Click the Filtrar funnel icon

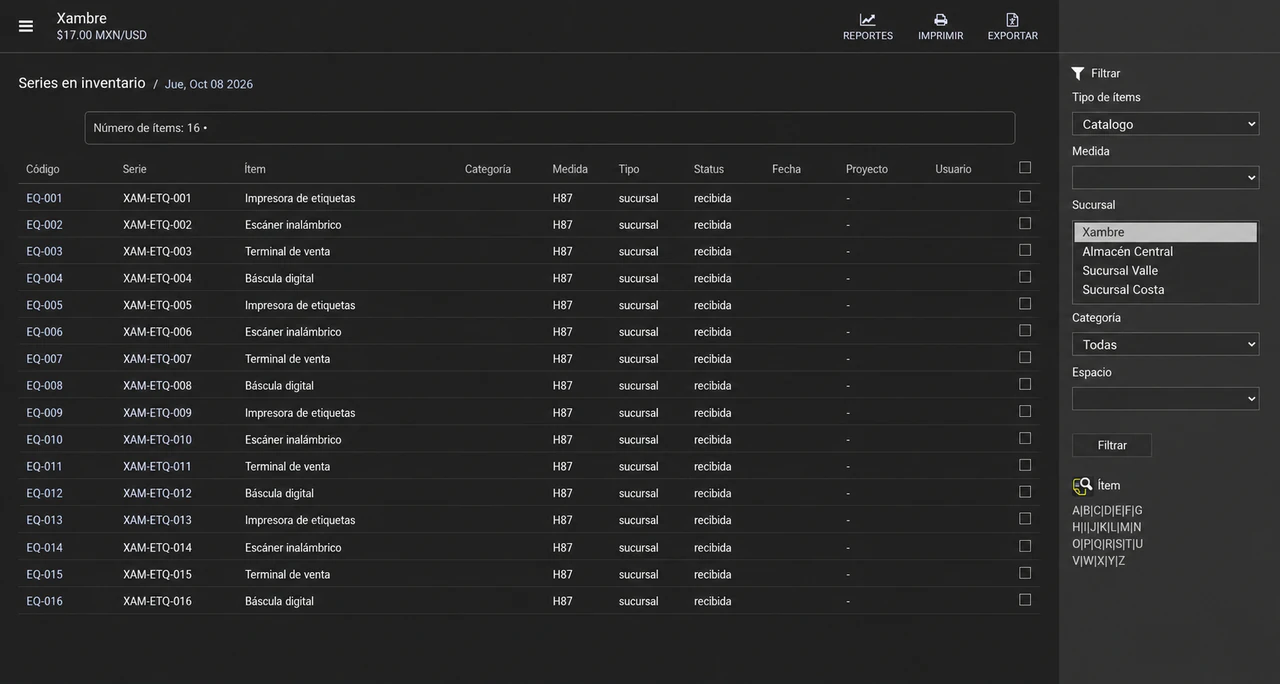click(x=1078, y=73)
